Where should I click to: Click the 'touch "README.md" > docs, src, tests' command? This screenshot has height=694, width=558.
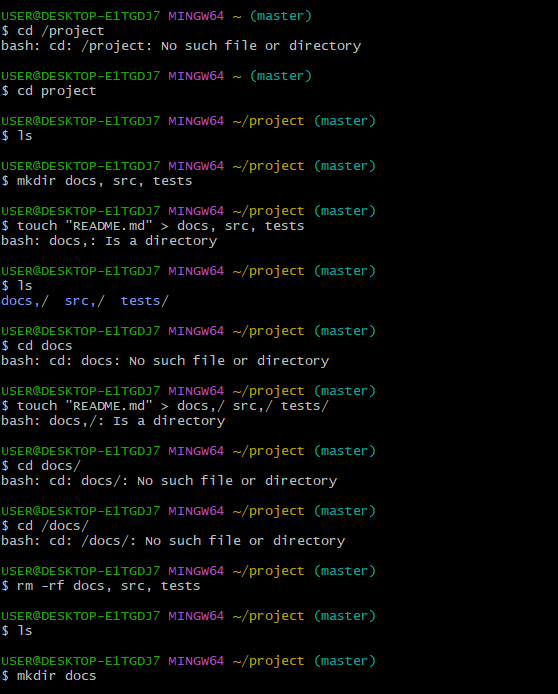(153, 226)
